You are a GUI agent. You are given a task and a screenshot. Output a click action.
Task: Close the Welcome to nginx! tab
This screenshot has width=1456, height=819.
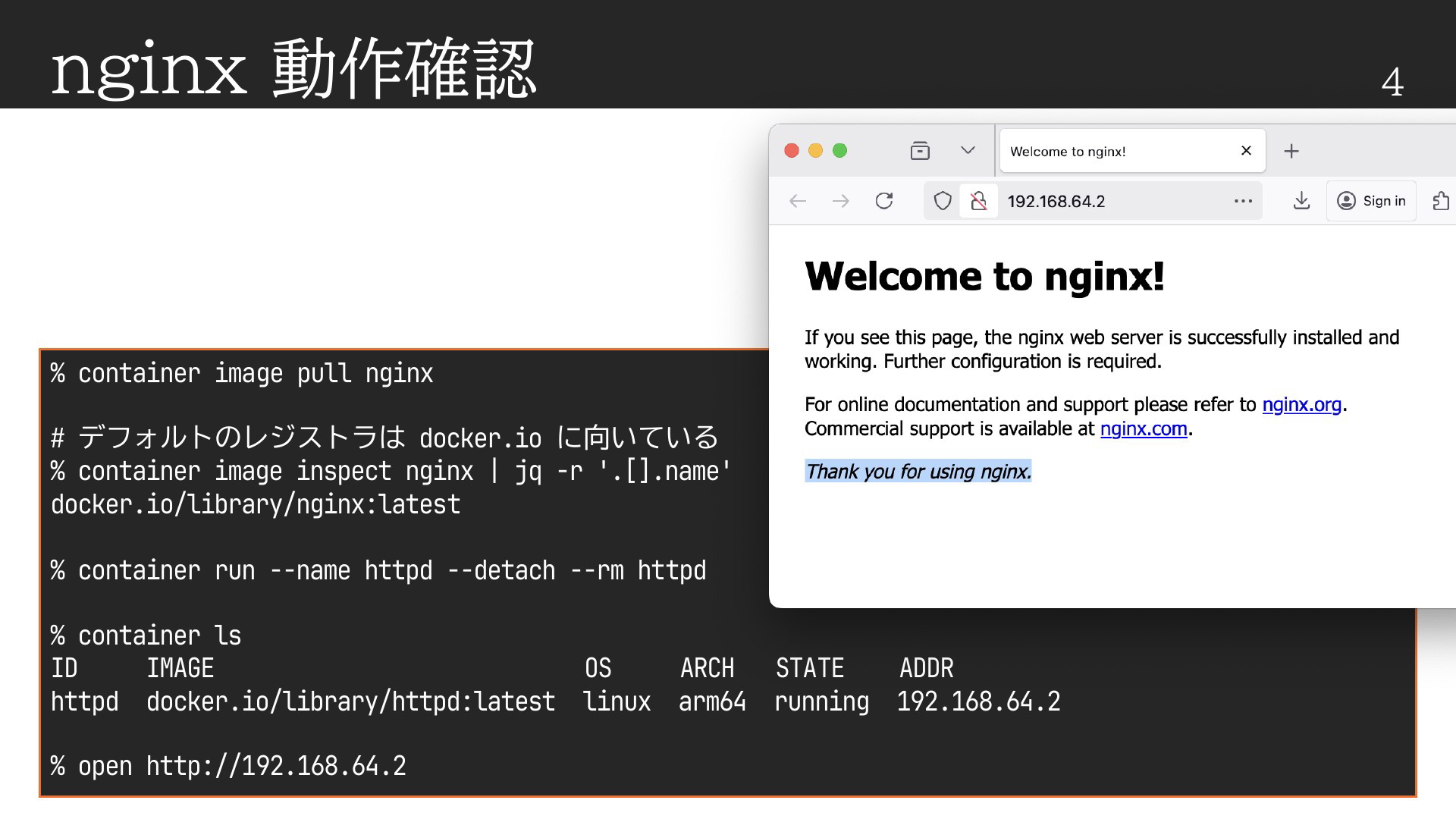(1246, 150)
